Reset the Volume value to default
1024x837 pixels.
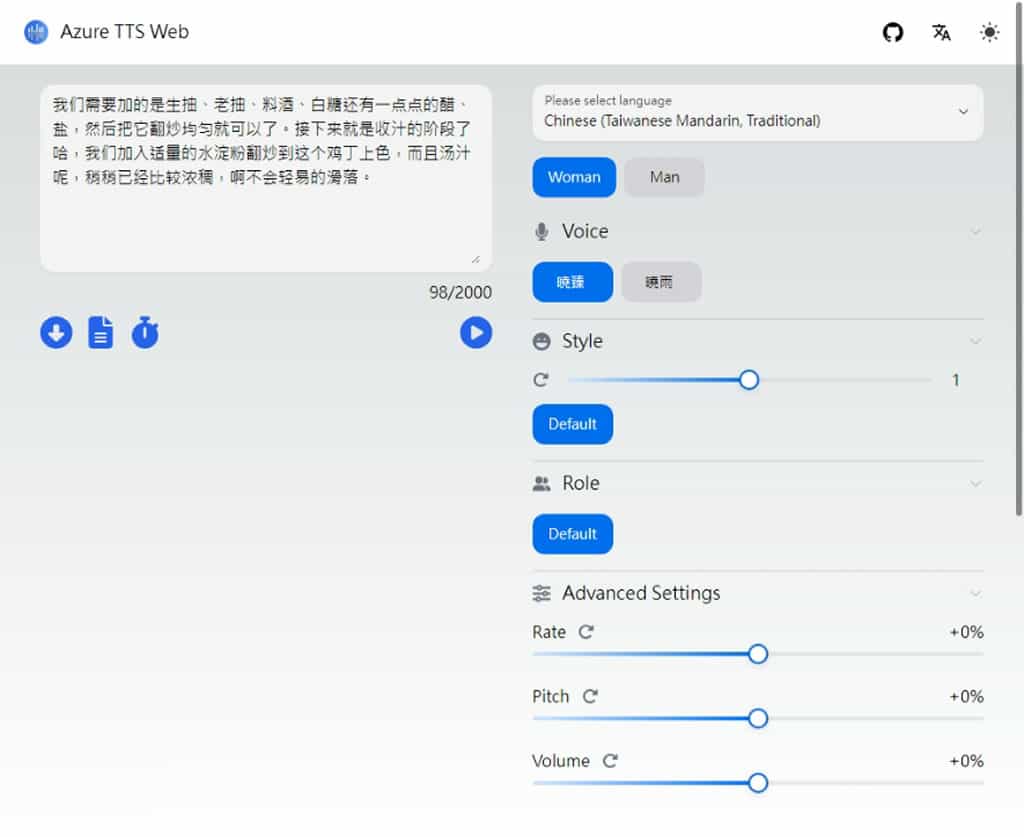tap(610, 761)
